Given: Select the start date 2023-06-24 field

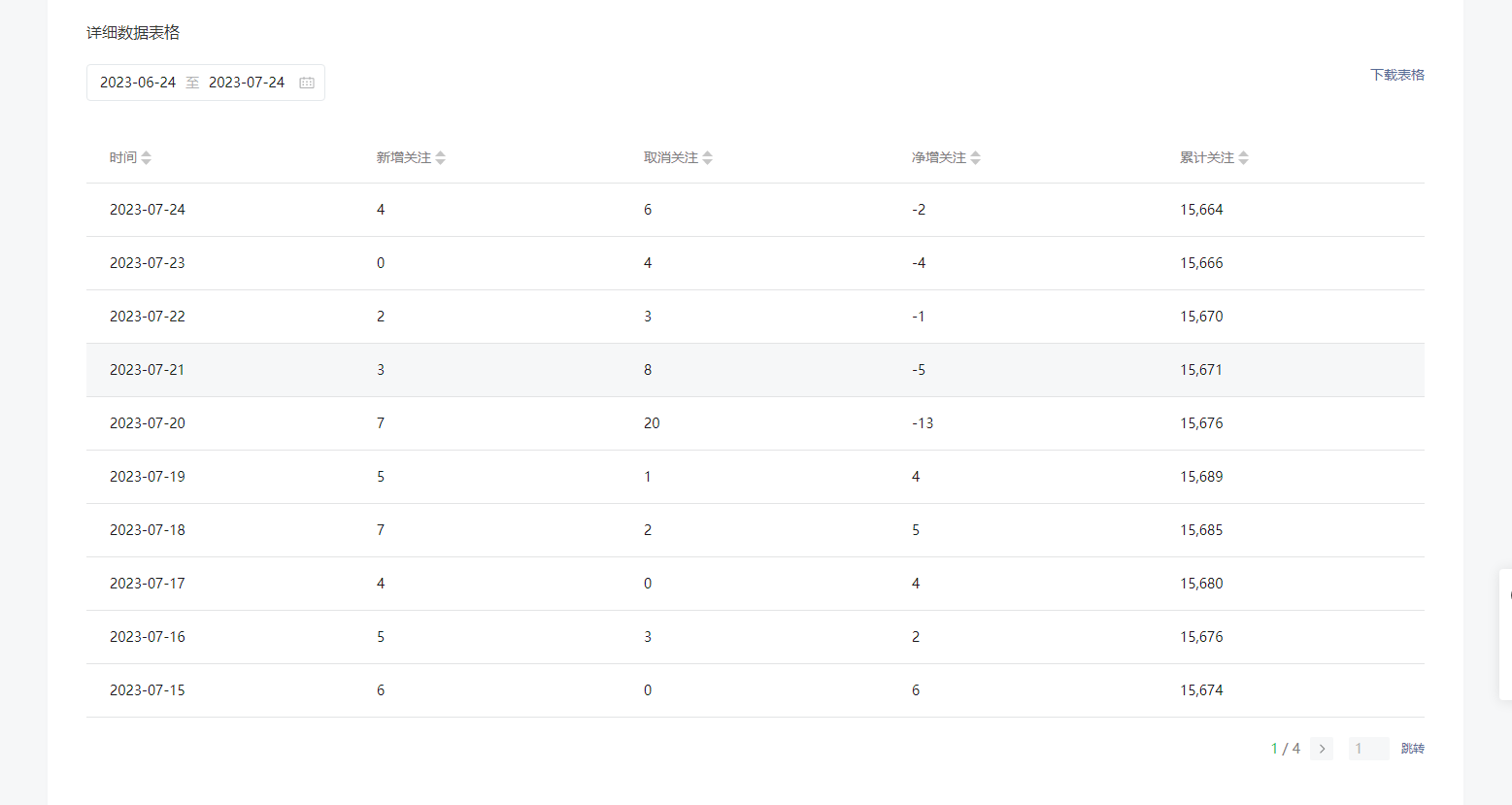Looking at the screenshot, I should click(x=138, y=83).
